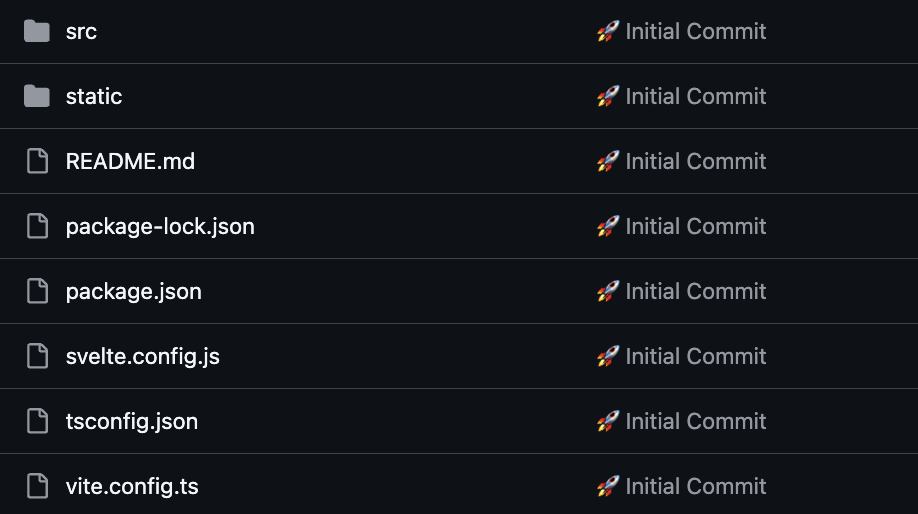Open svelte.config.js file

pyautogui.click(x=143, y=356)
